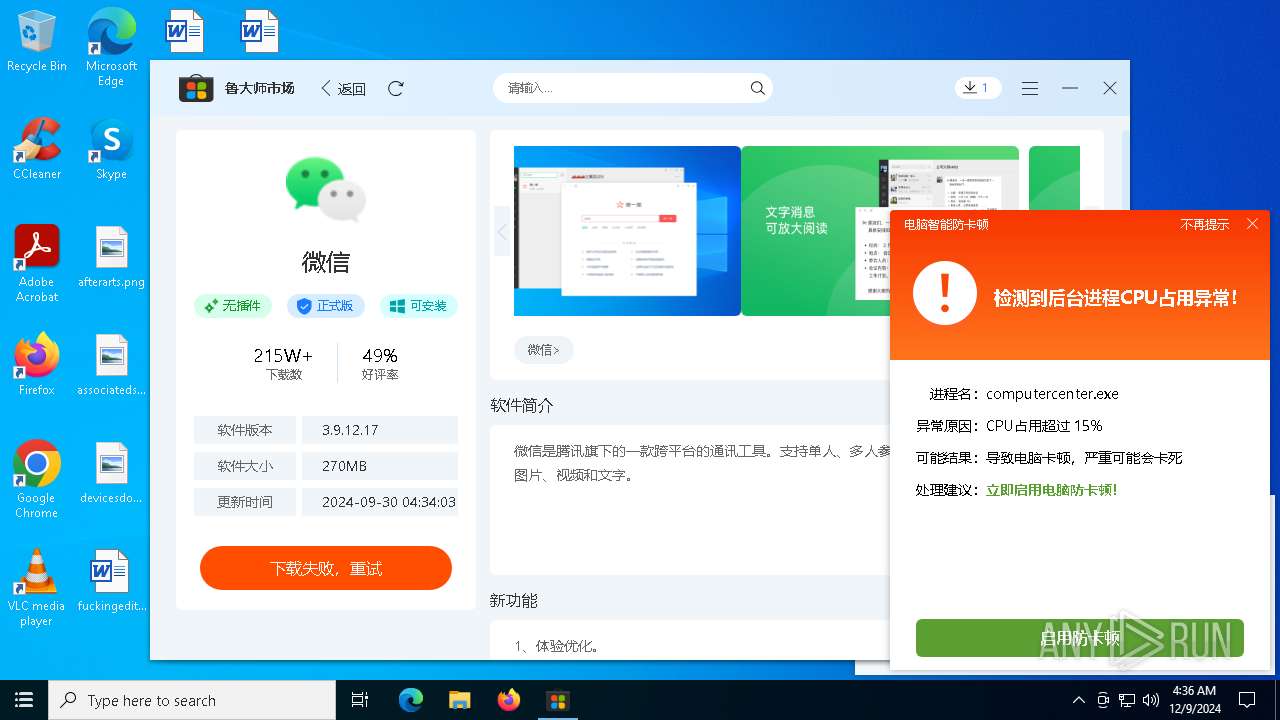Click the refresh icon in the store header

(396, 88)
